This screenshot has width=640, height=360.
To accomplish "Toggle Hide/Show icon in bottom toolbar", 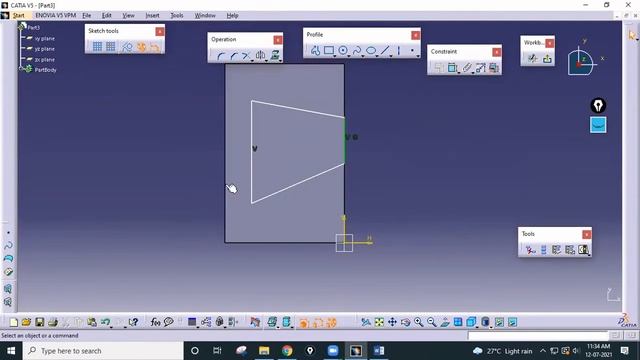I will 499,322.
